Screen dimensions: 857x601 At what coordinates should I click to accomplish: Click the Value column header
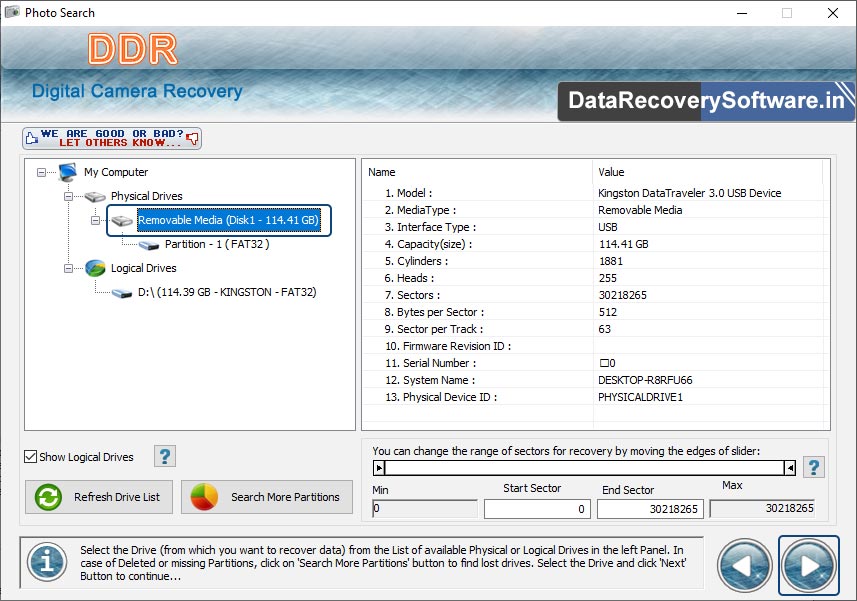click(708, 172)
